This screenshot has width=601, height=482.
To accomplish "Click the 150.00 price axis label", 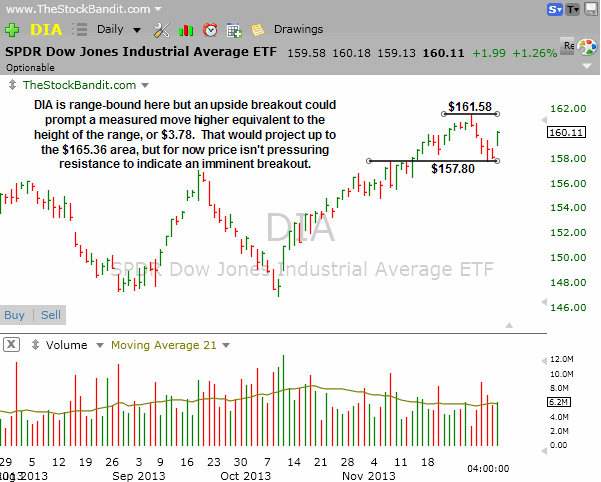I will pos(568,257).
